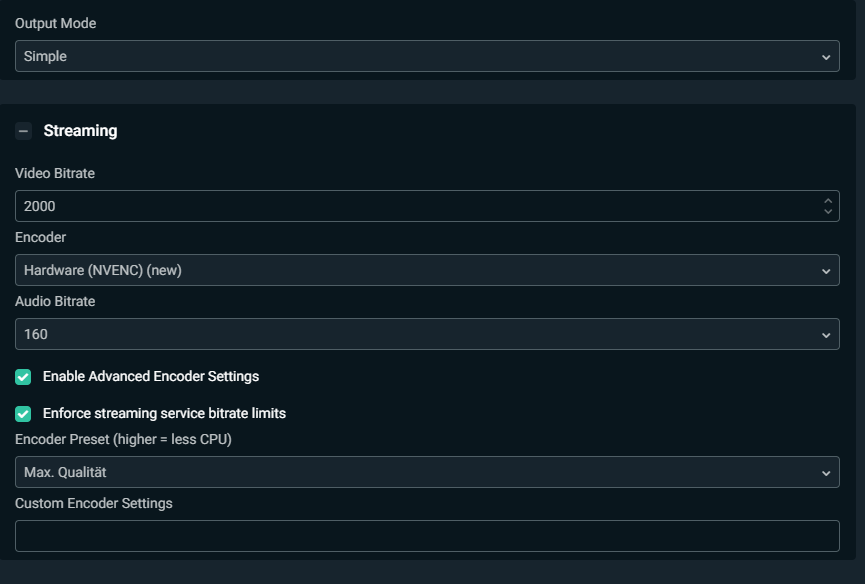Click the Video Bitrate label
865x584 pixels.
tap(55, 174)
